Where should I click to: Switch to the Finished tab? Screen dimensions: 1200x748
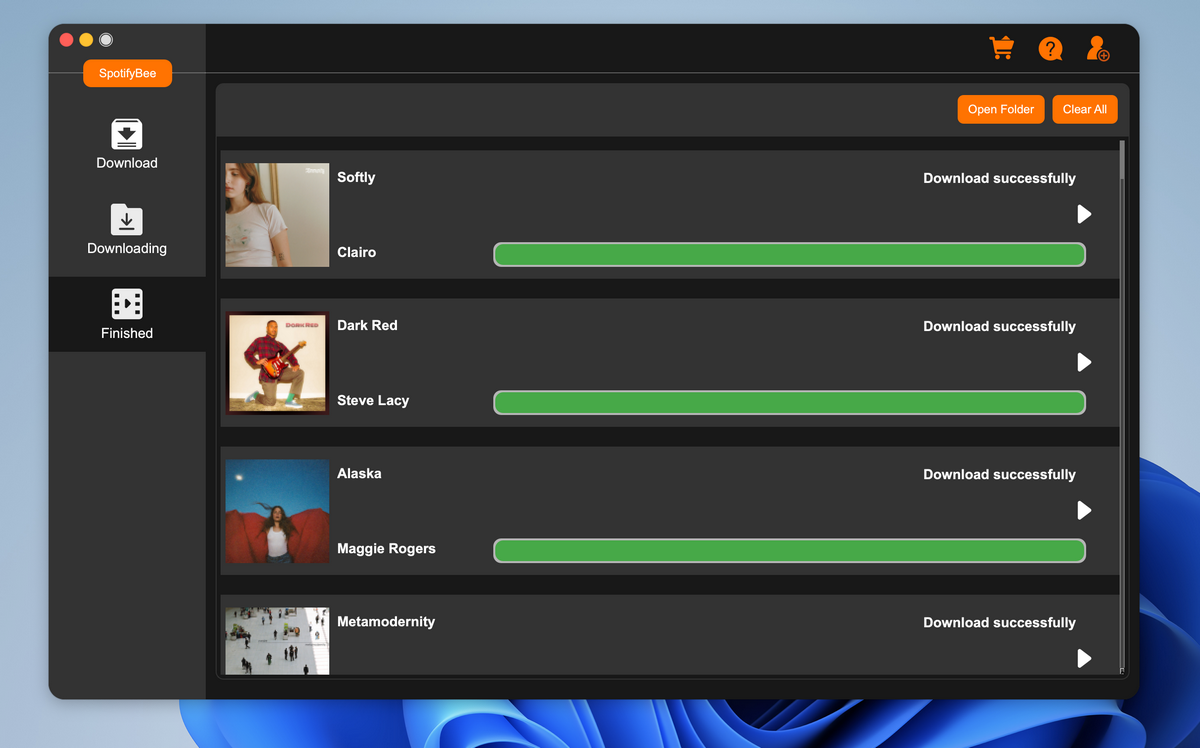point(127,314)
